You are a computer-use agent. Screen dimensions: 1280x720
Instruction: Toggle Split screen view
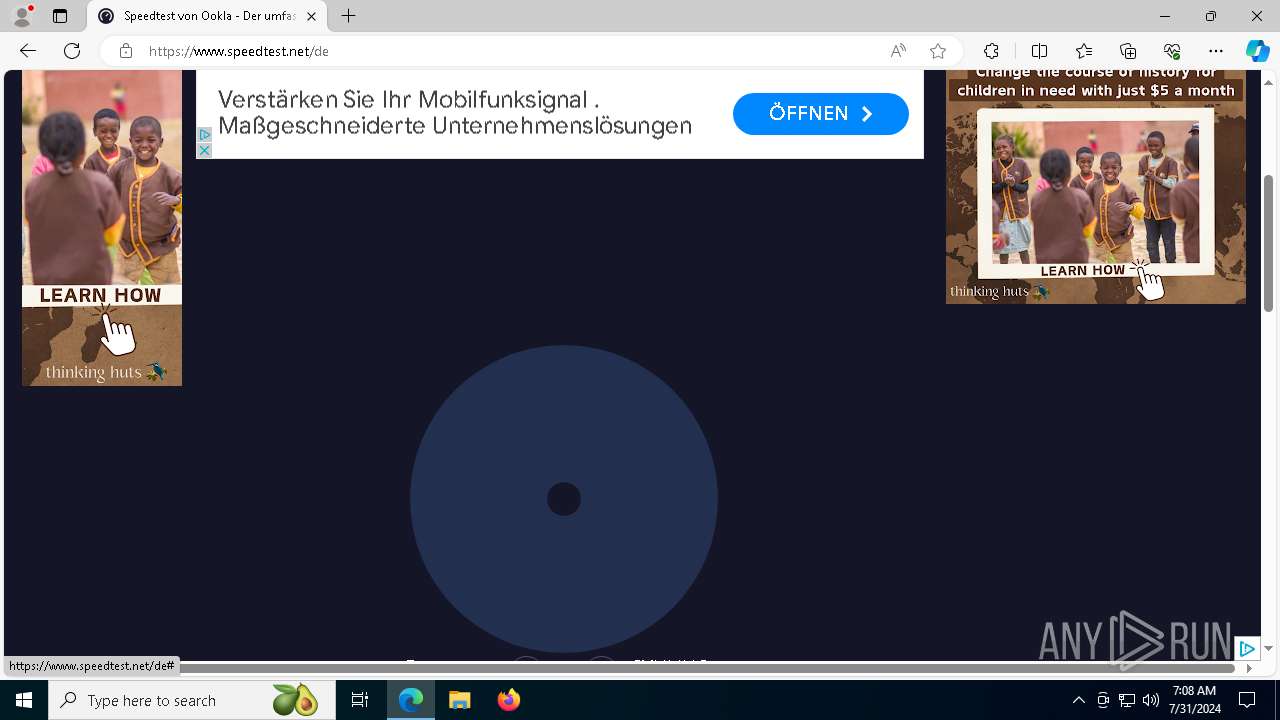(x=1039, y=51)
